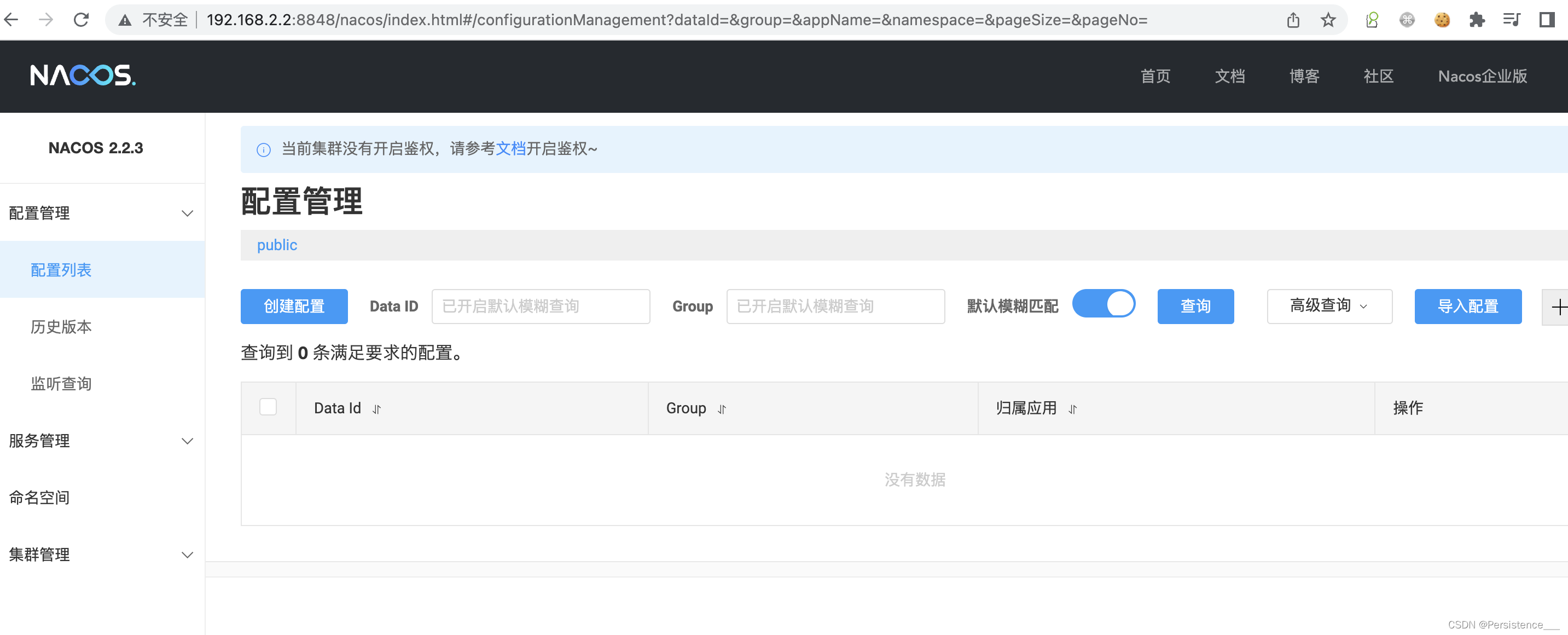The width and height of the screenshot is (1568, 635).
Task: Open the browser extensions puzzle icon
Action: pyautogui.click(x=1477, y=20)
